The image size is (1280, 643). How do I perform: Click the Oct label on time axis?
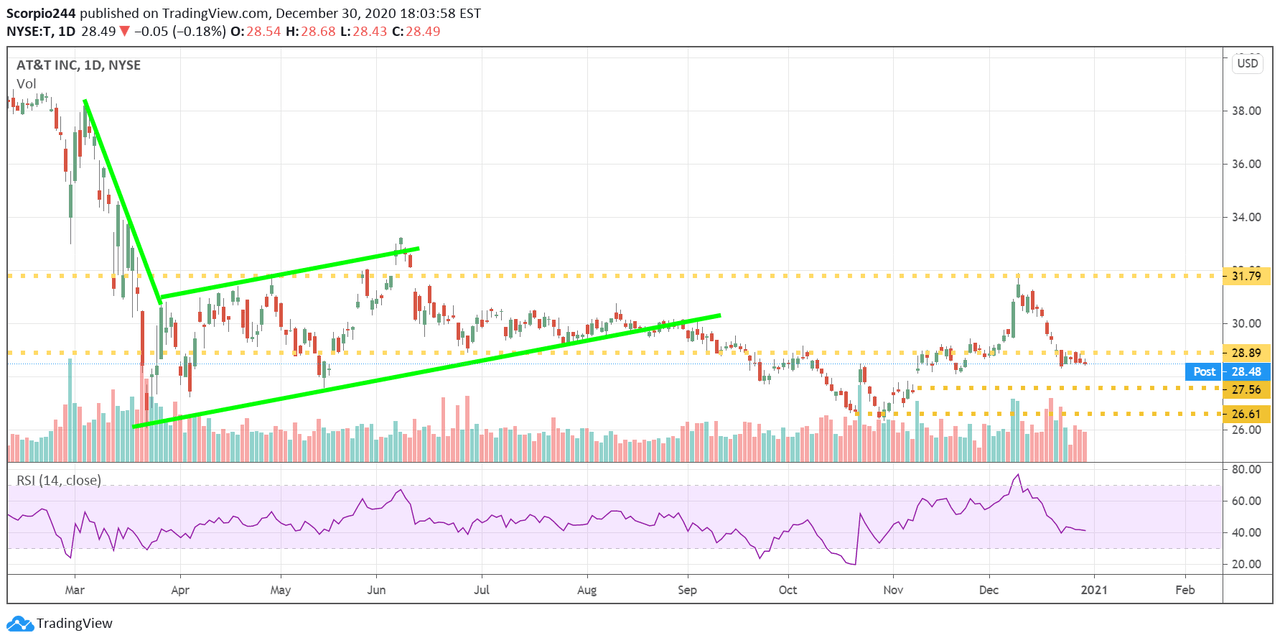[788, 588]
